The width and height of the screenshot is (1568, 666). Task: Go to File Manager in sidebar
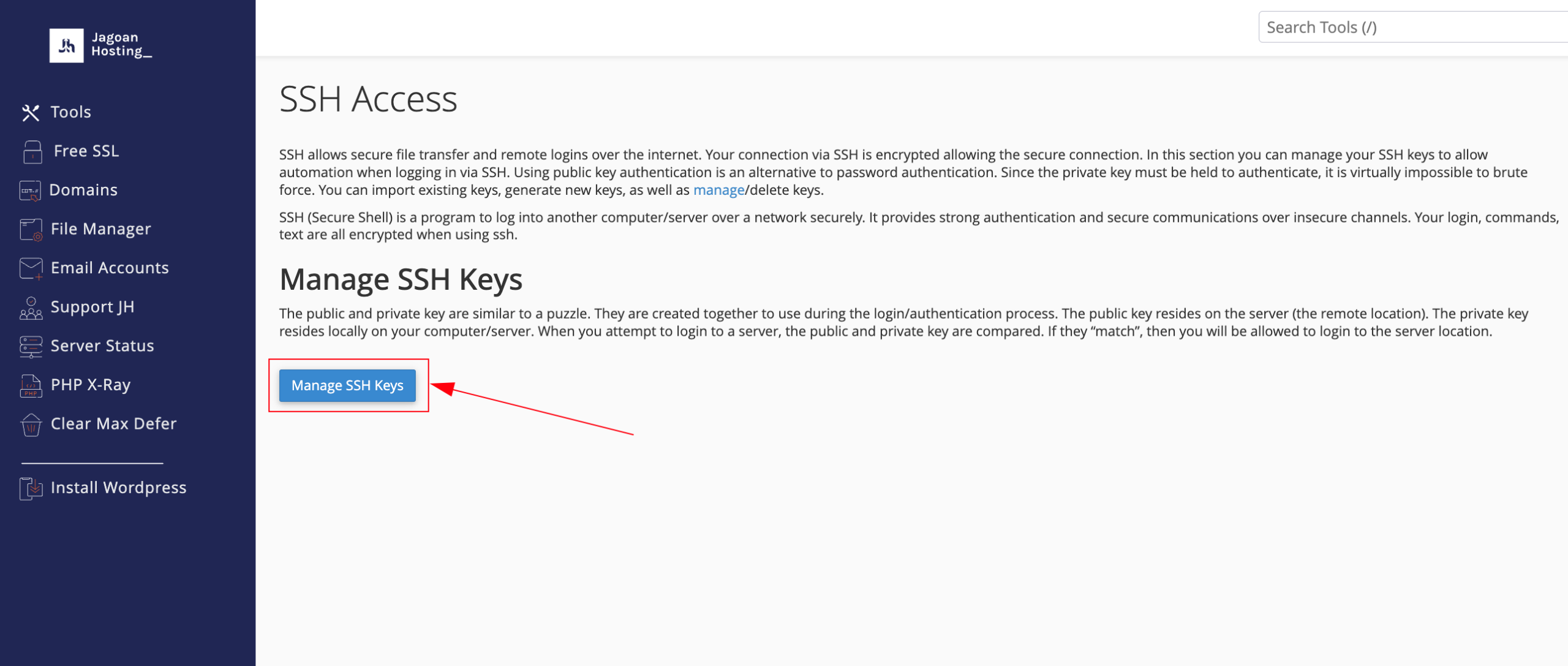pos(100,229)
